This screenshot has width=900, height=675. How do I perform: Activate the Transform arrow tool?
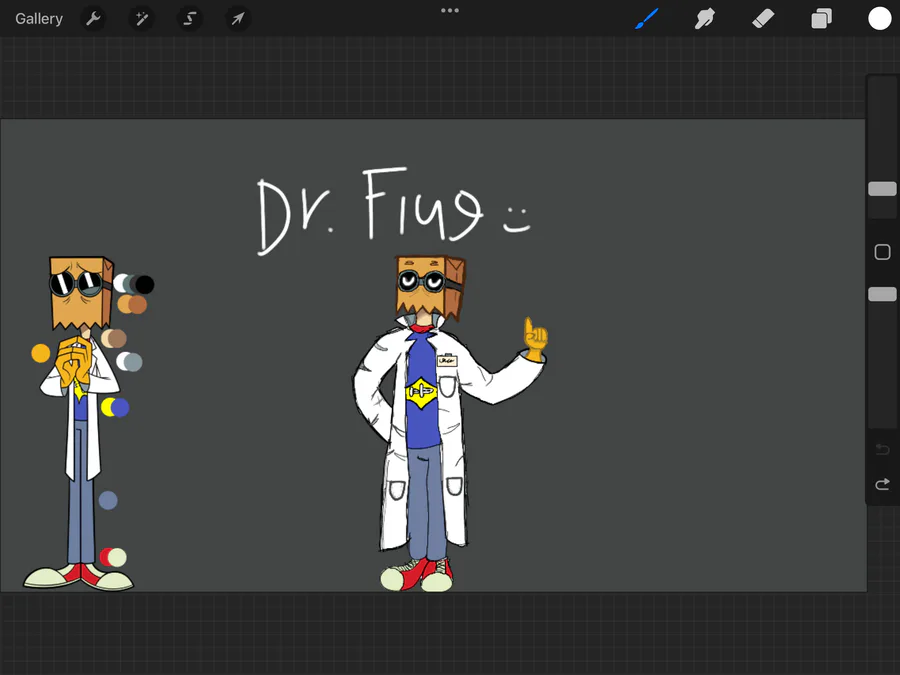tap(238, 19)
